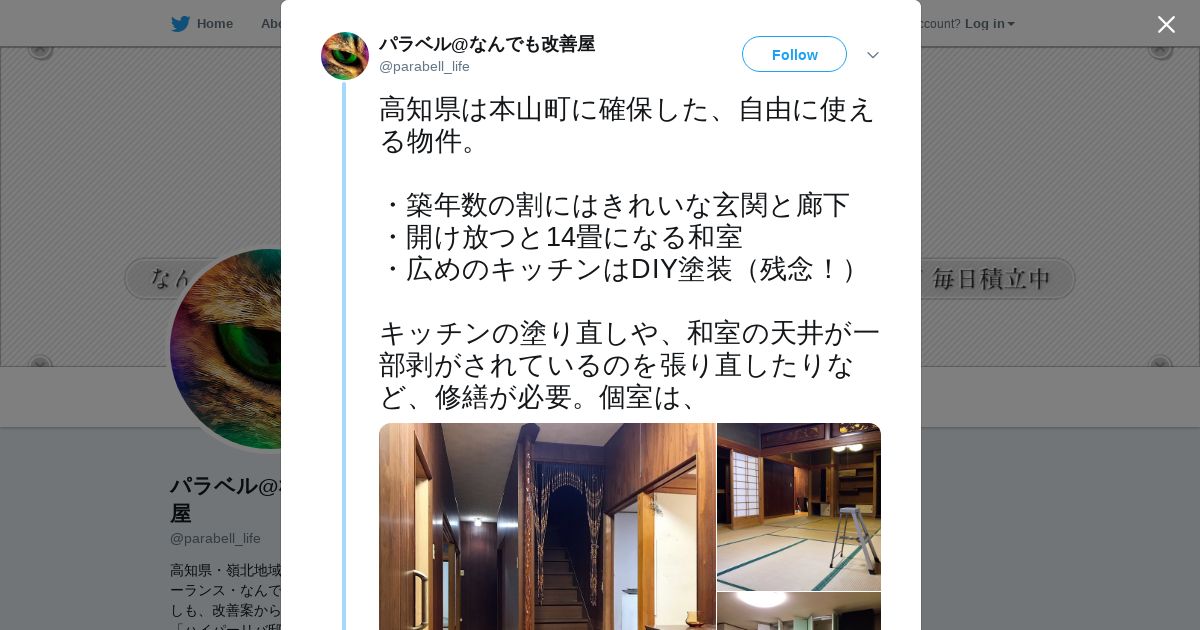View the tatami room with stepladder photo
This screenshot has height=630, width=1200.
[799, 506]
